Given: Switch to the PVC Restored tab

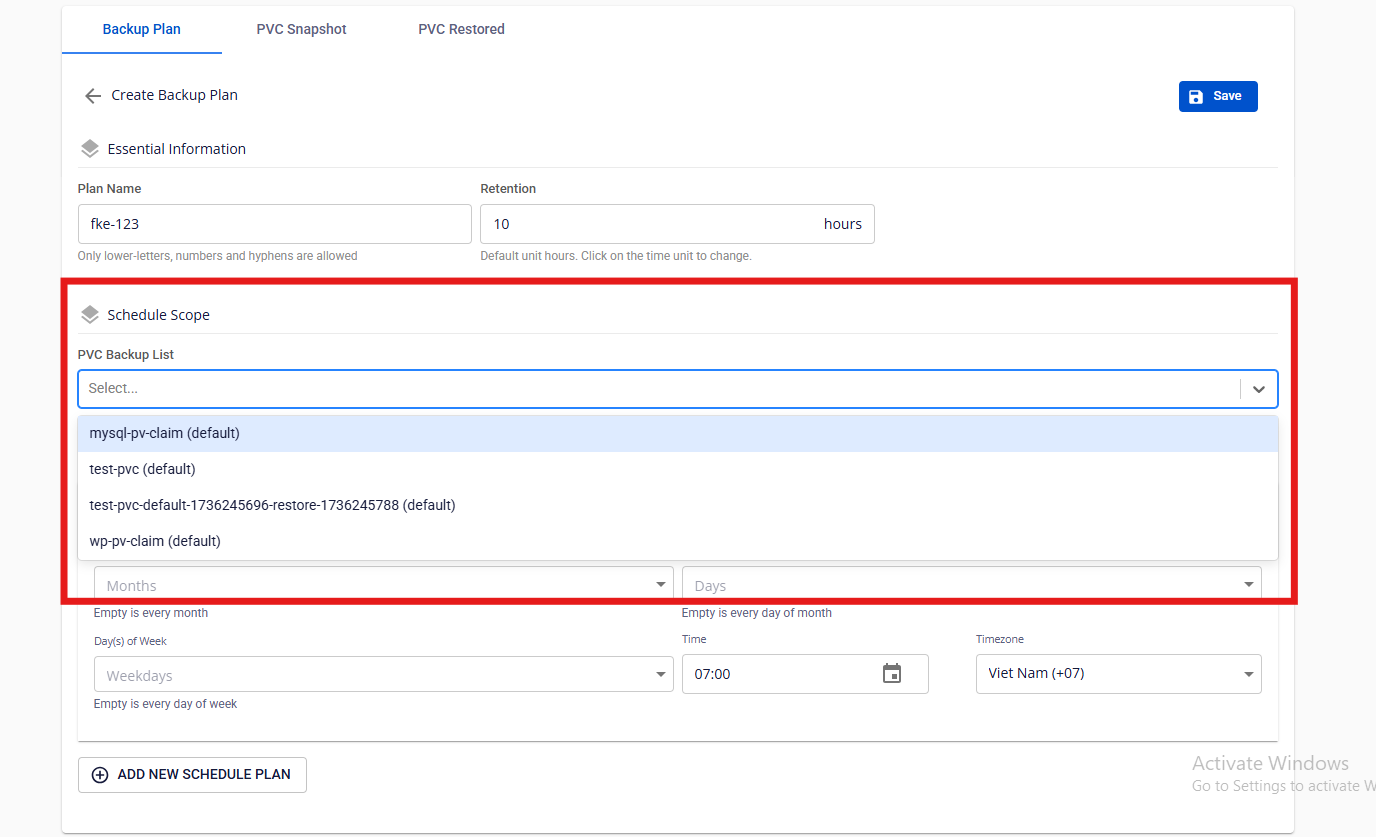Looking at the screenshot, I should 461,29.
